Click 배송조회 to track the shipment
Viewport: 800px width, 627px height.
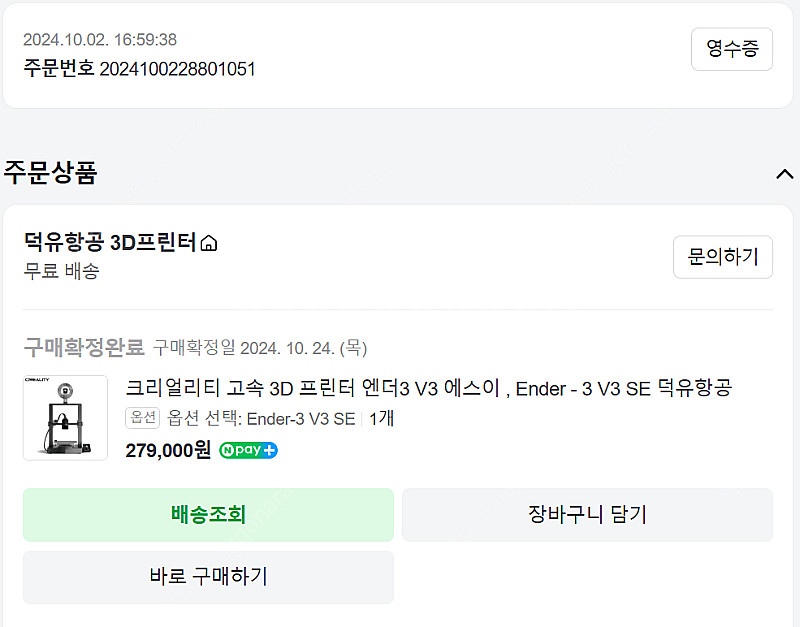[x=207, y=515]
